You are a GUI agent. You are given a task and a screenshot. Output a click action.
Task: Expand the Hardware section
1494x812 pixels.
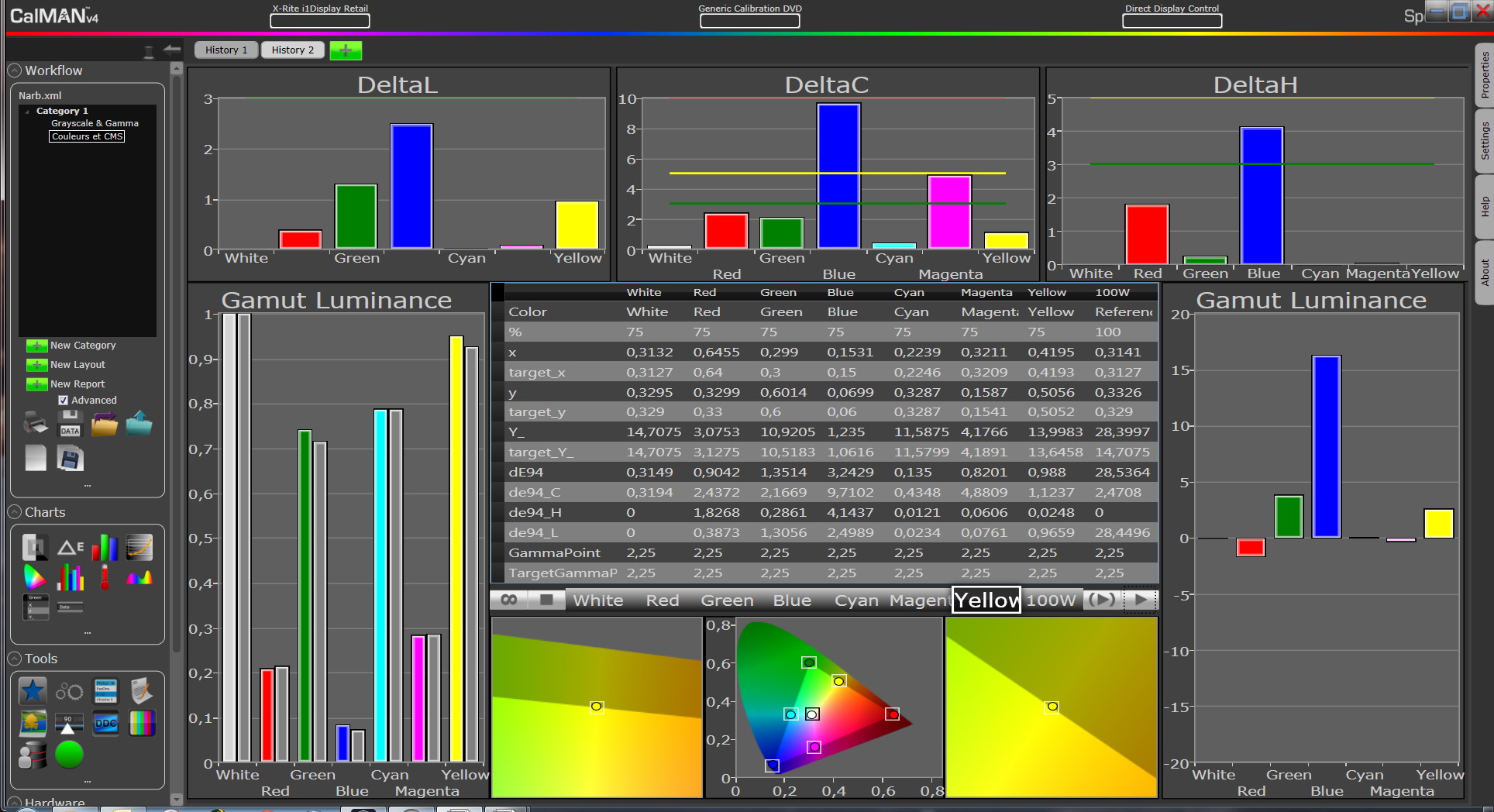click(x=15, y=803)
